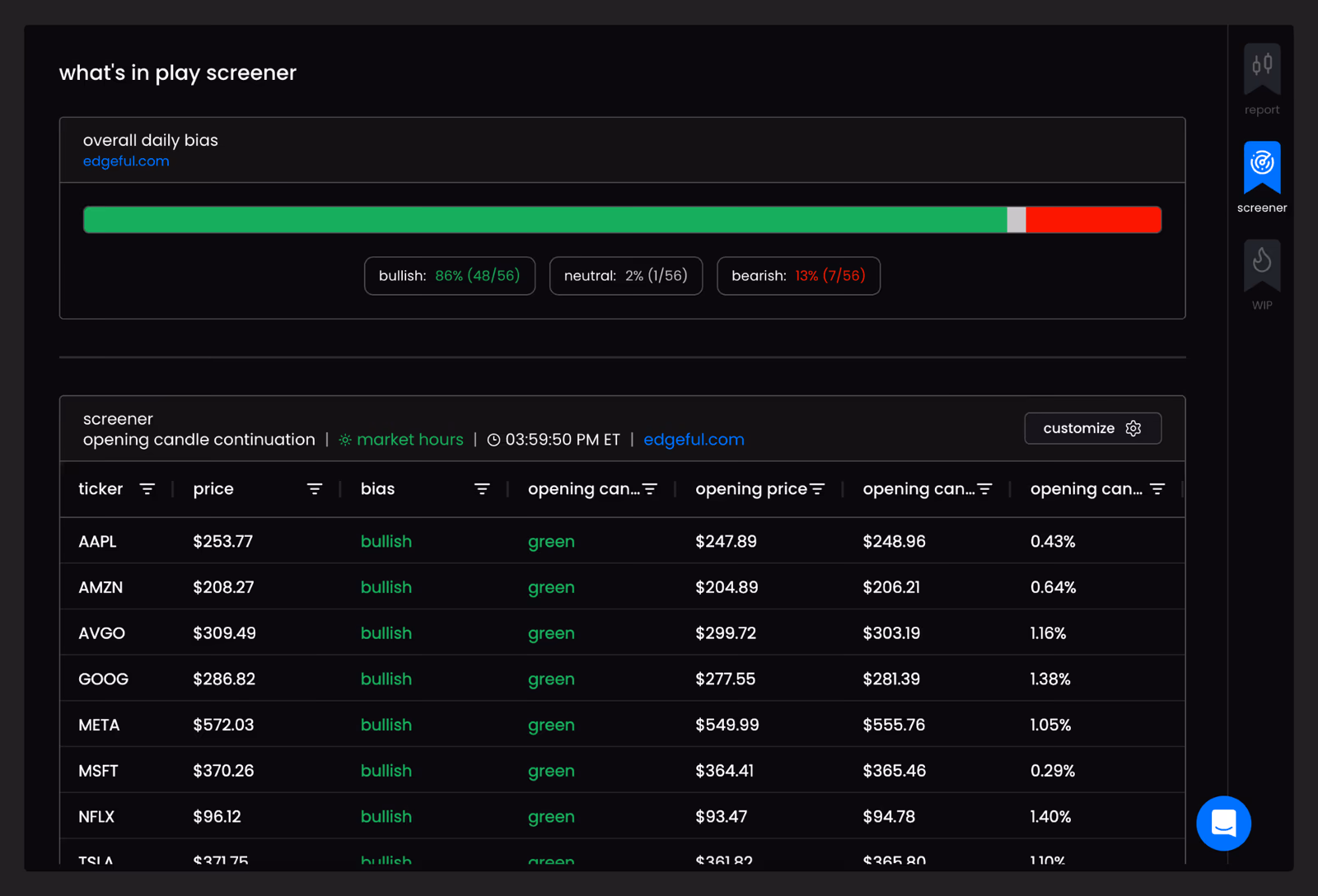Viewport: 1318px width, 896px height.
Task: Follow edgeful.com link under overall daily bias
Action: click(x=126, y=161)
